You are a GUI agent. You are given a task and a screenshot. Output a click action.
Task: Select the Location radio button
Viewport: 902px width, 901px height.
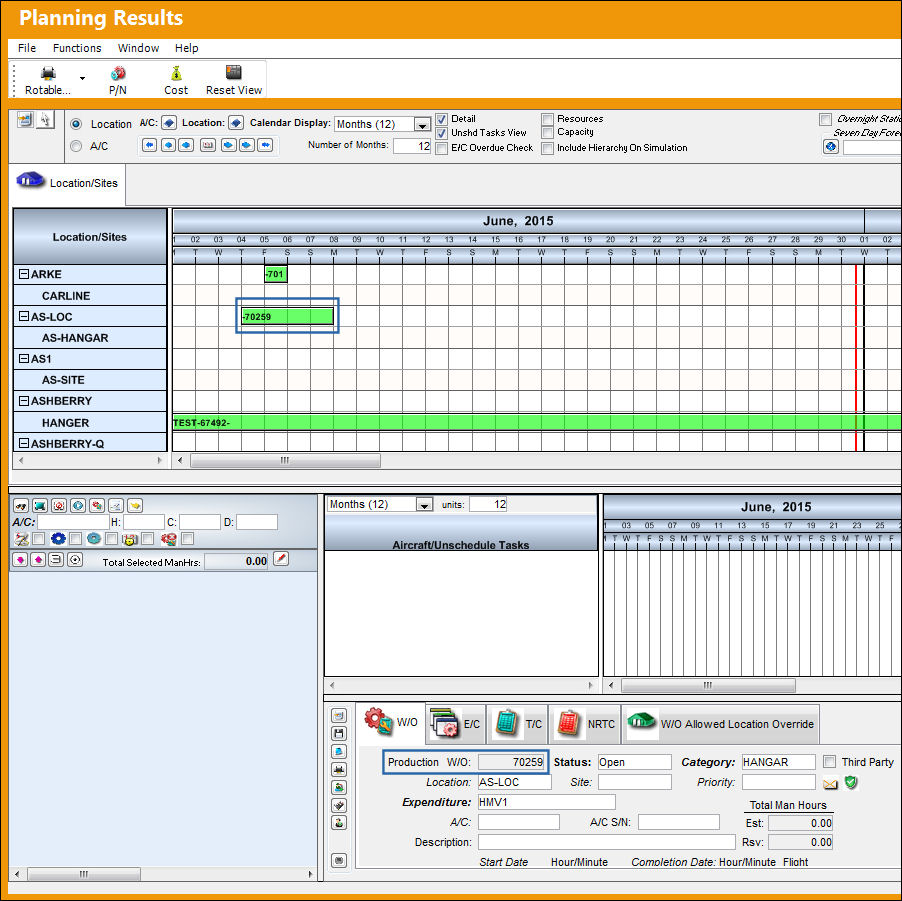click(76, 124)
